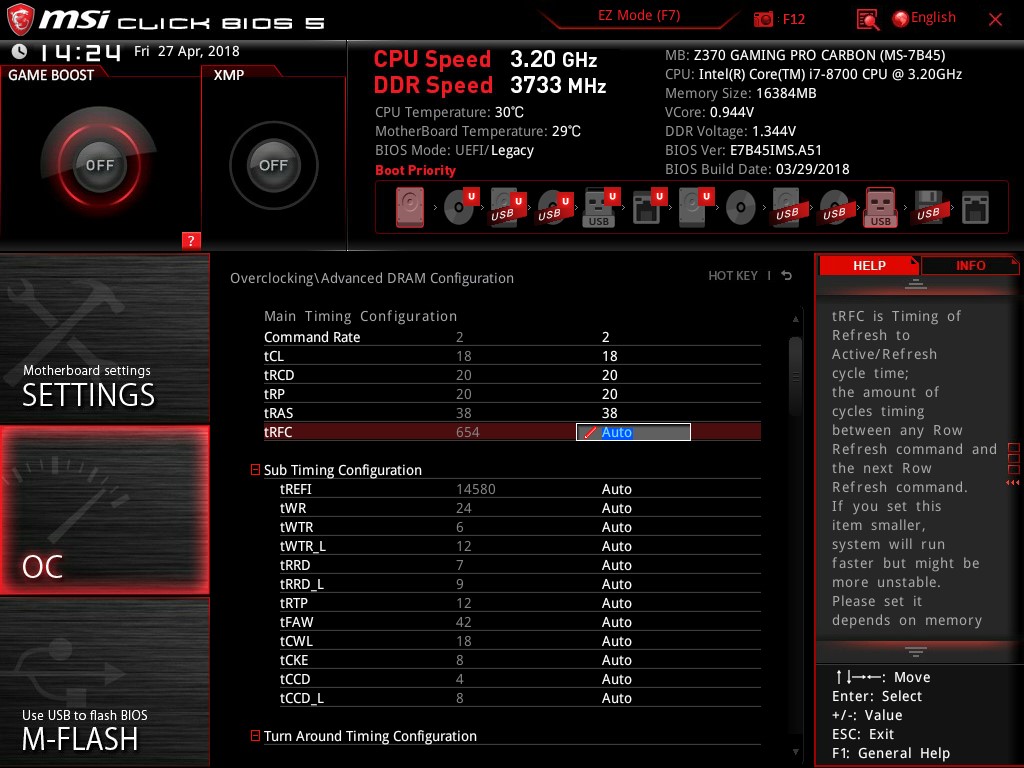Select the tREFI Auto value

click(x=616, y=489)
